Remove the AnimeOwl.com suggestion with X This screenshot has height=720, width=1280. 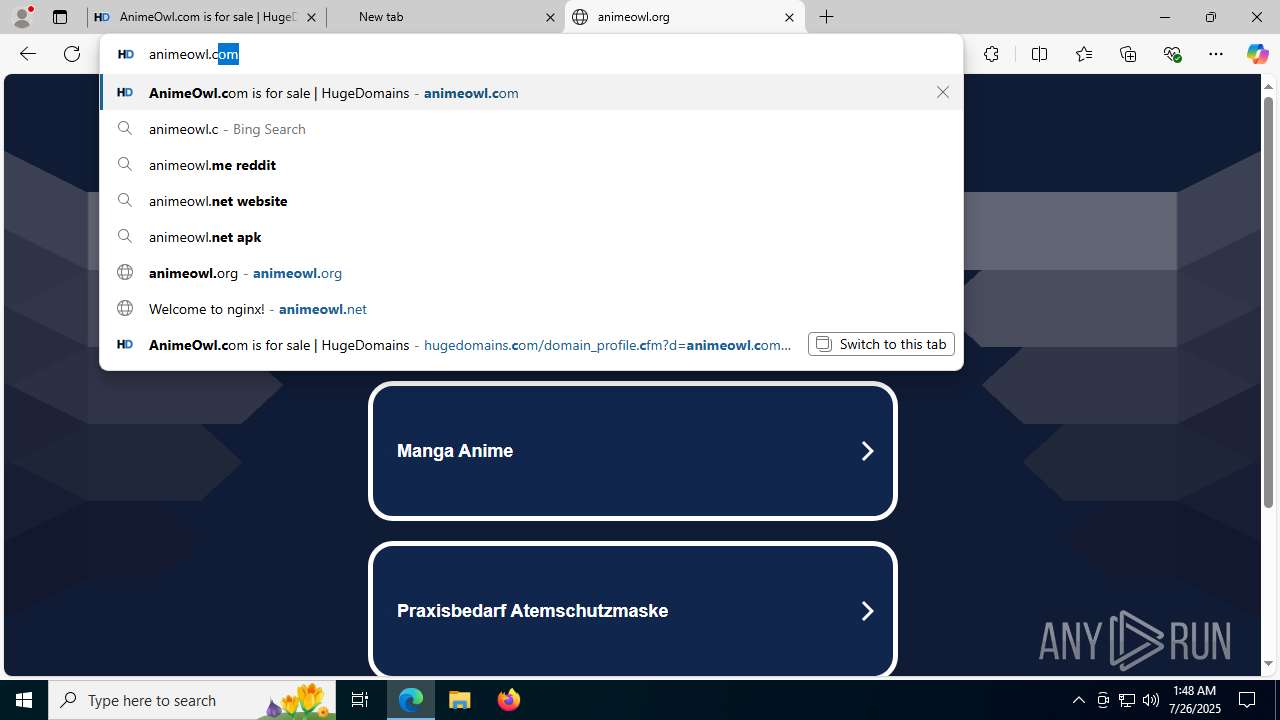click(x=942, y=92)
